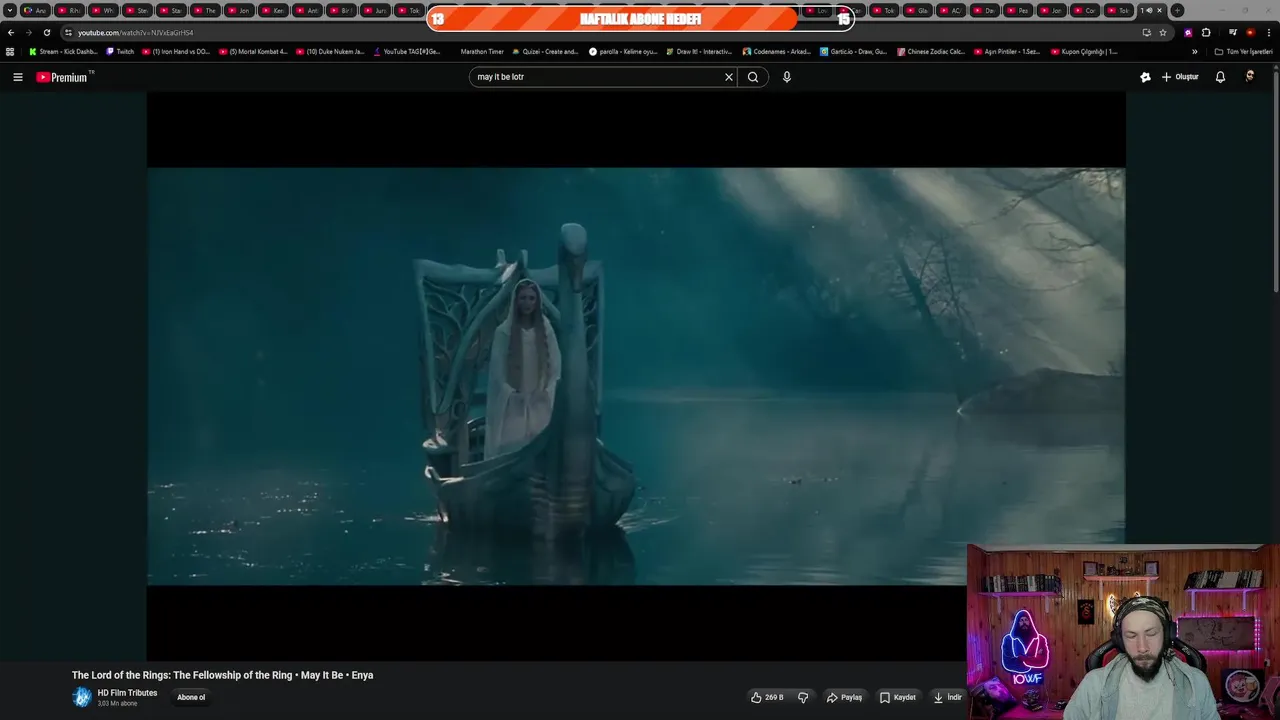Click the purple extension icon in toolbar
Viewport: 1280px width, 720px height.
click(1188, 32)
